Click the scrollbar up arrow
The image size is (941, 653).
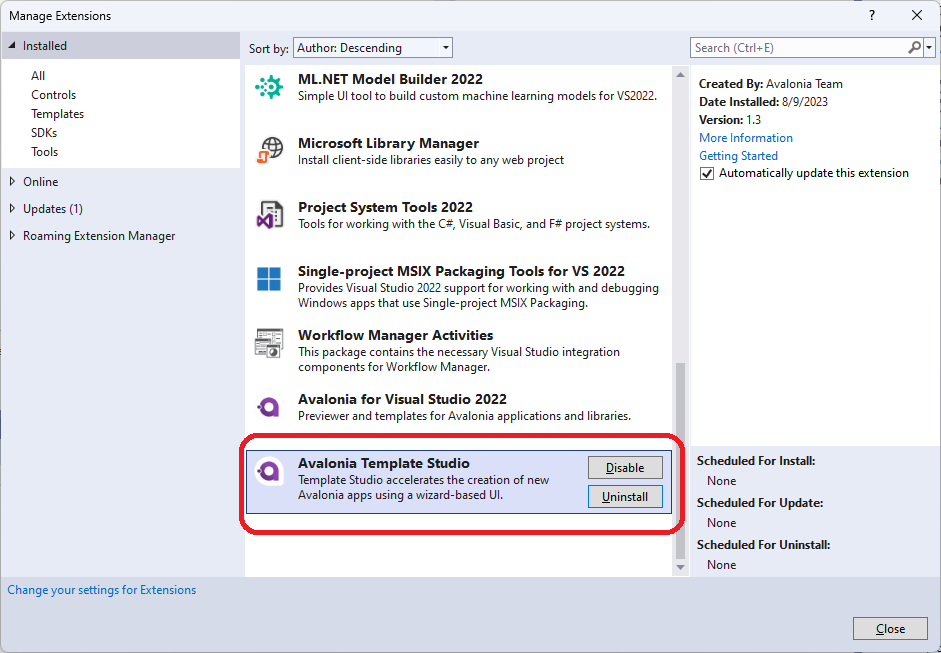[x=680, y=75]
